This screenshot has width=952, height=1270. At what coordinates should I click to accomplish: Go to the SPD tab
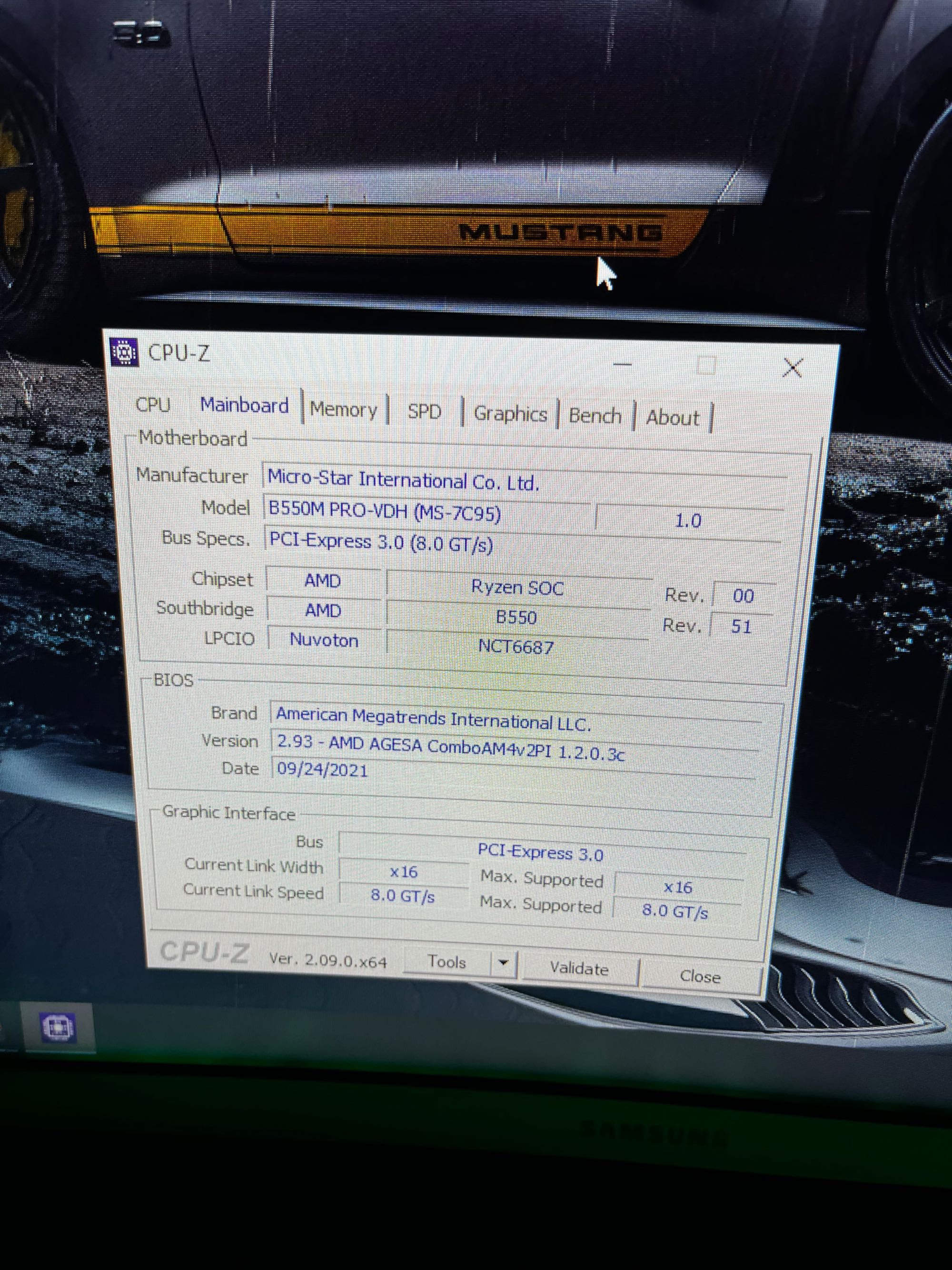point(424,412)
